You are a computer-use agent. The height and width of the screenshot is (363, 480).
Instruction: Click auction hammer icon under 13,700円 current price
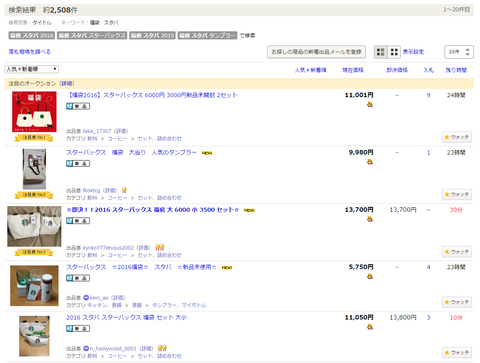tap(370, 219)
